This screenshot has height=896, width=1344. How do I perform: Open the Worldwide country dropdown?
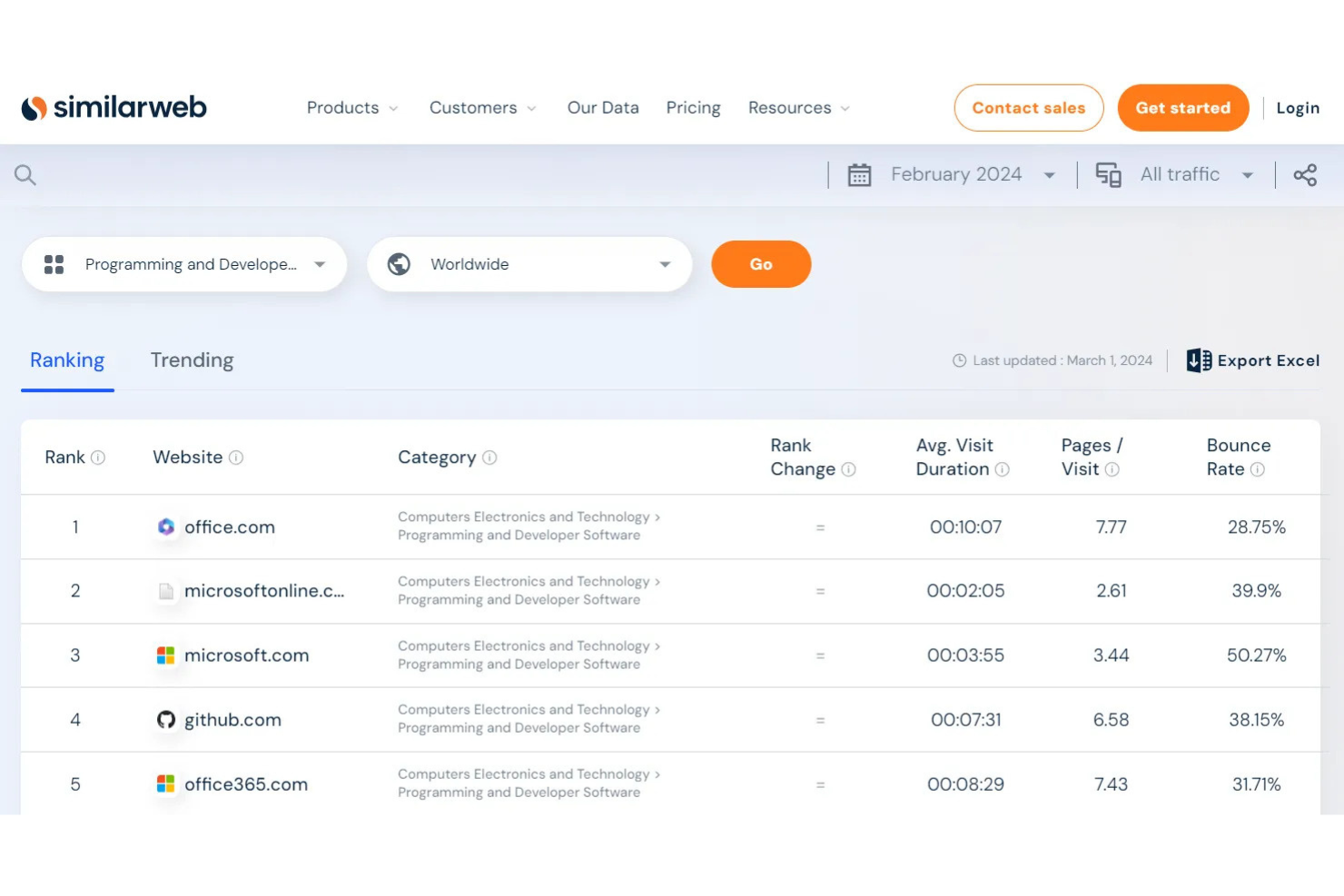pyautogui.click(x=529, y=264)
